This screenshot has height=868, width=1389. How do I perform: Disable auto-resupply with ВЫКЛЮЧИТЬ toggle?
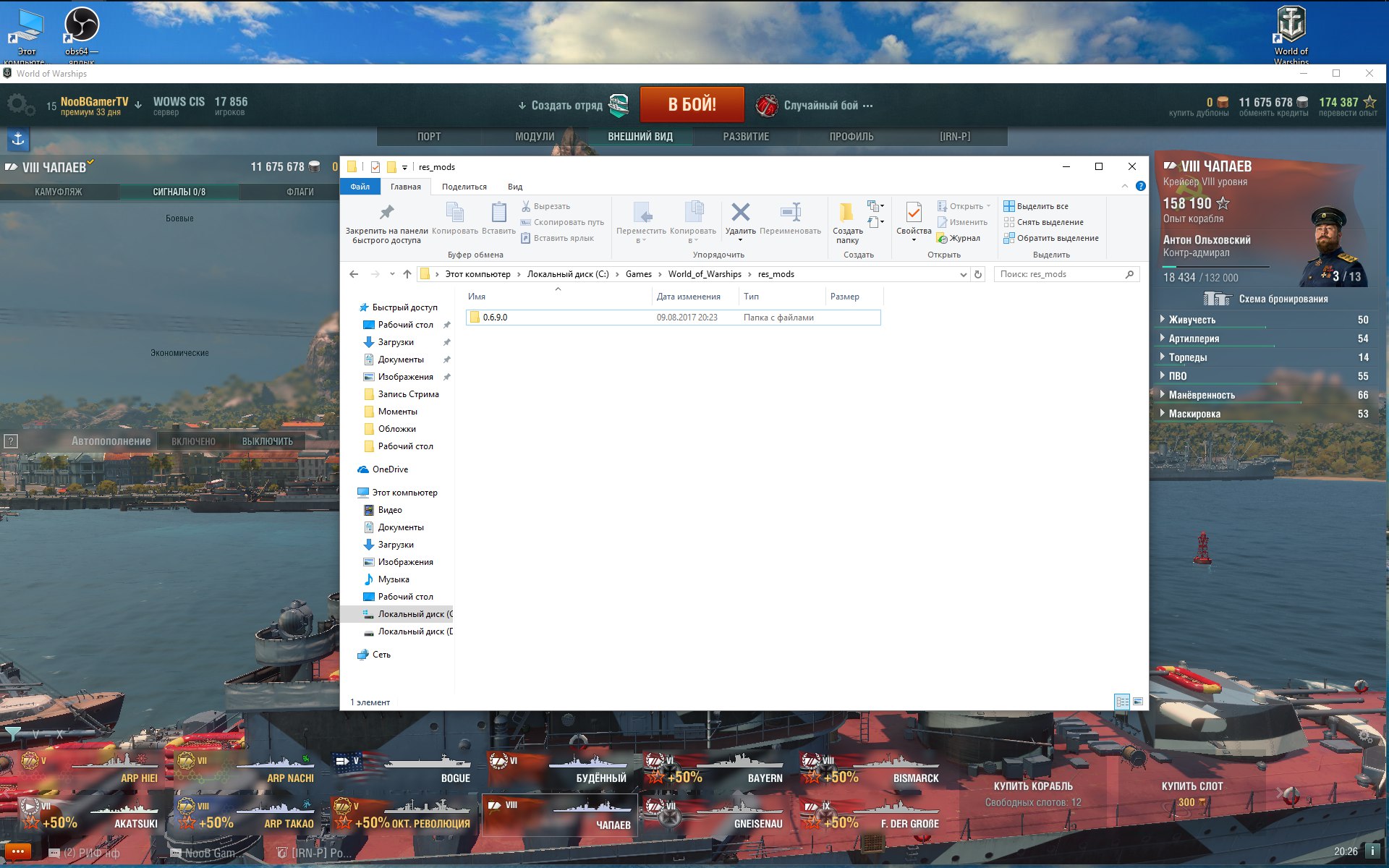[267, 441]
